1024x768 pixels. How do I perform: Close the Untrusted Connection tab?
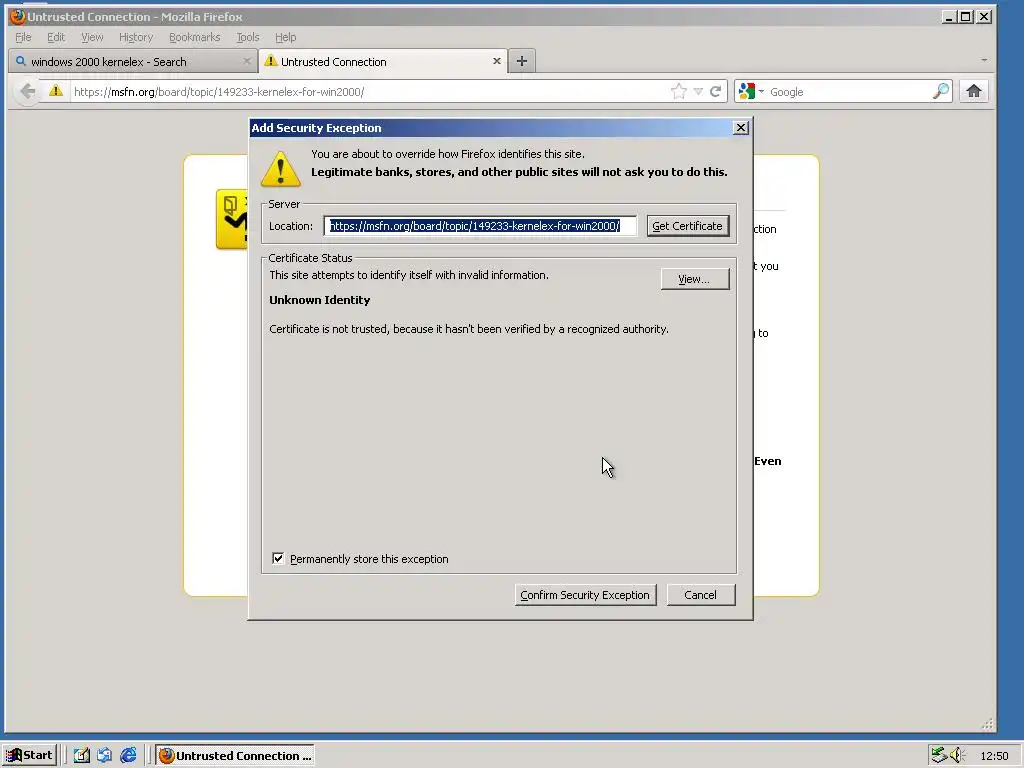point(497,61)
